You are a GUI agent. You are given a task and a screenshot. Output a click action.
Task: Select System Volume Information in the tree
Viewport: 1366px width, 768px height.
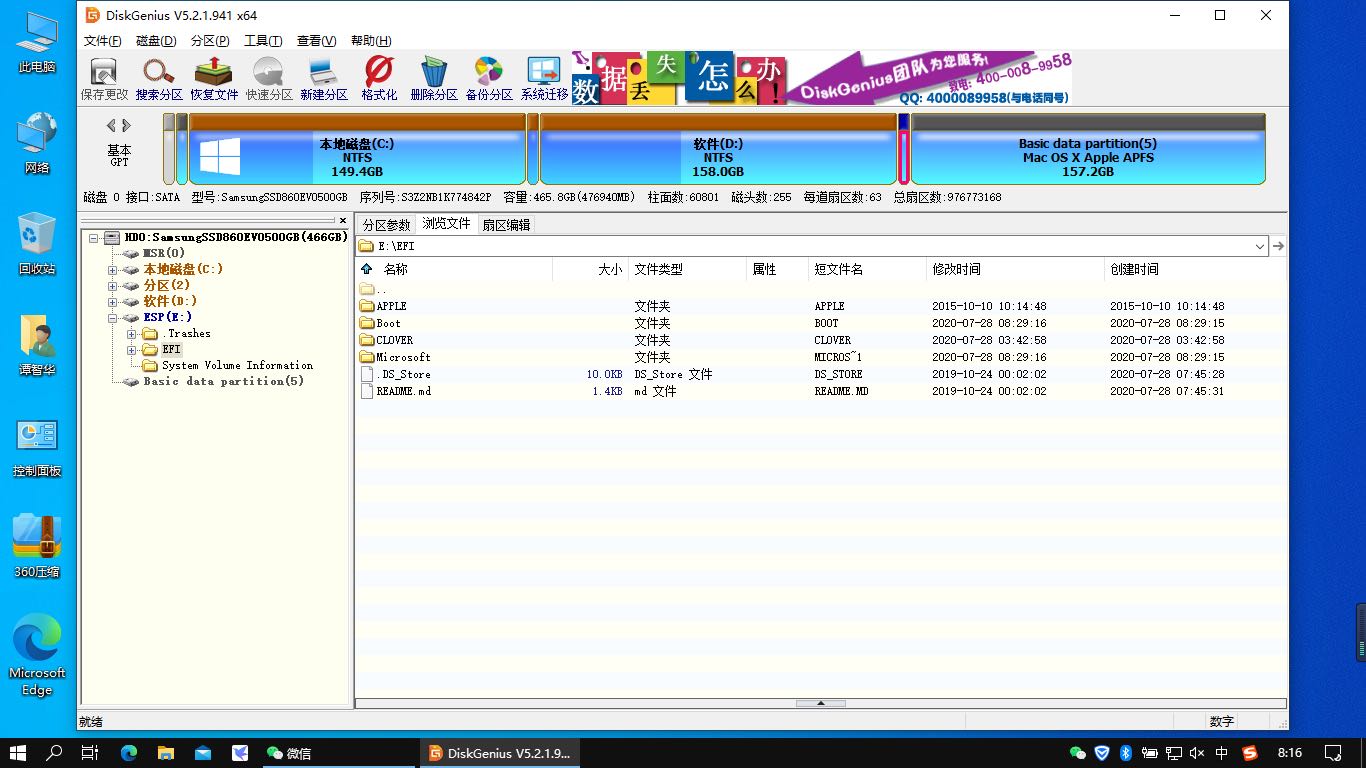click(237, 366)
